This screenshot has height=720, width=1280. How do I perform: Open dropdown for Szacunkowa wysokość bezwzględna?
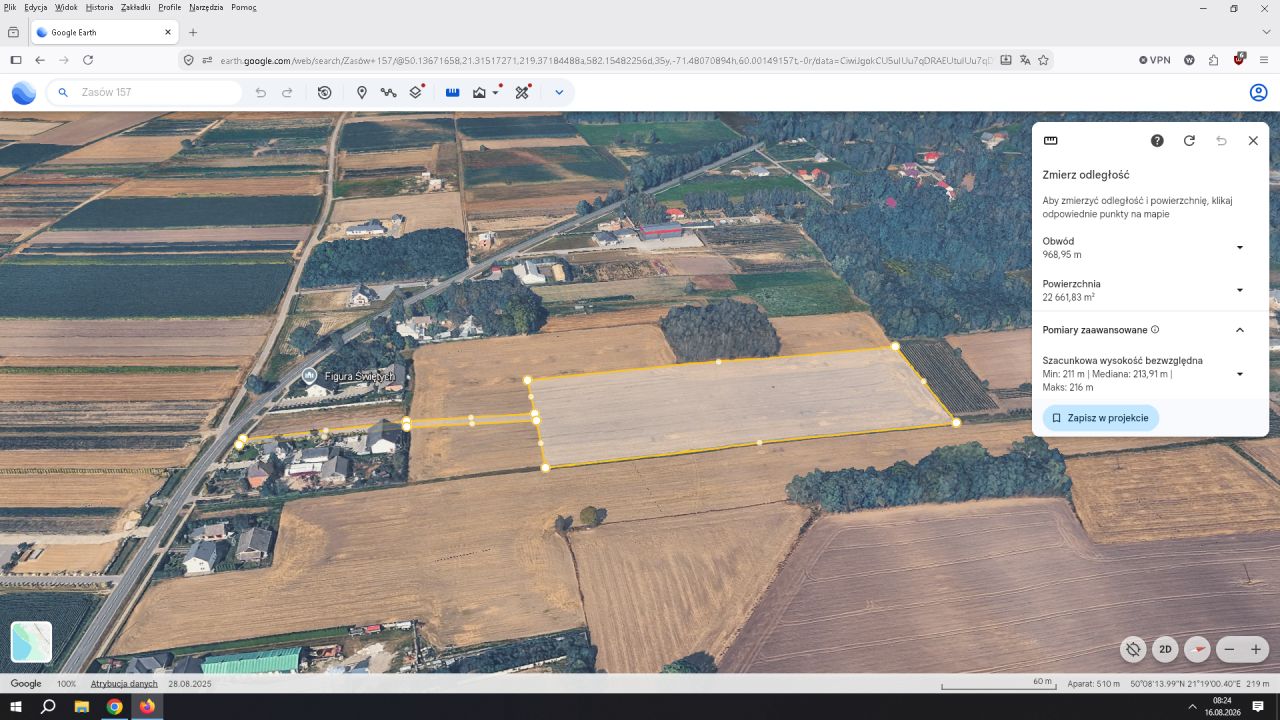1240,374
